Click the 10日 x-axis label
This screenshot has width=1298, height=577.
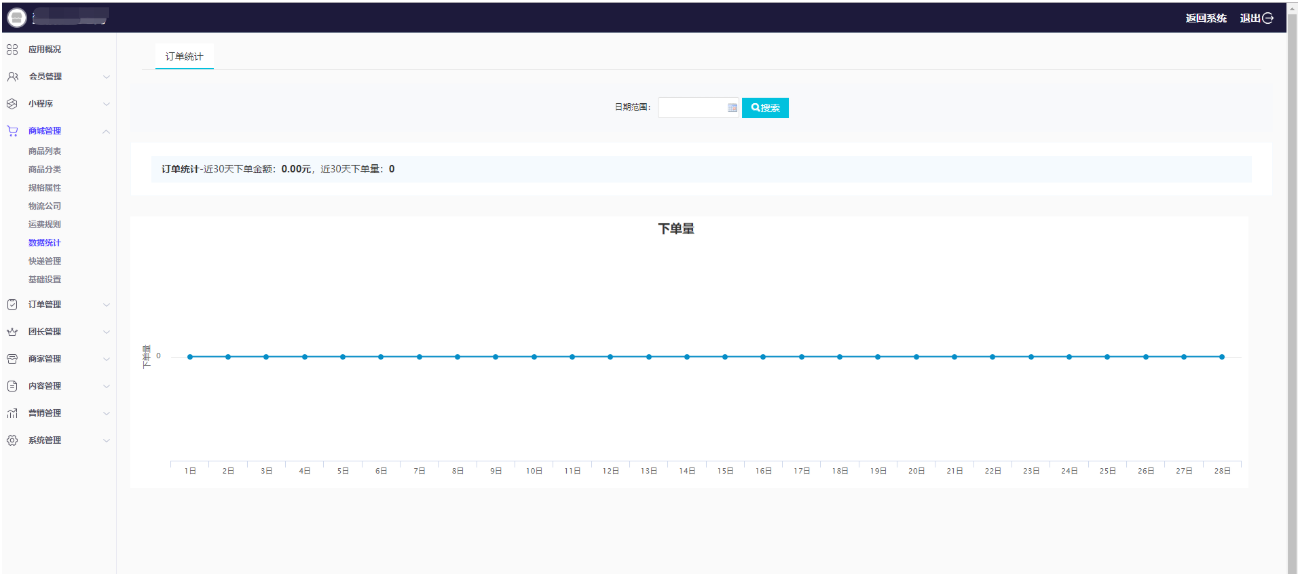pos(534,470)
